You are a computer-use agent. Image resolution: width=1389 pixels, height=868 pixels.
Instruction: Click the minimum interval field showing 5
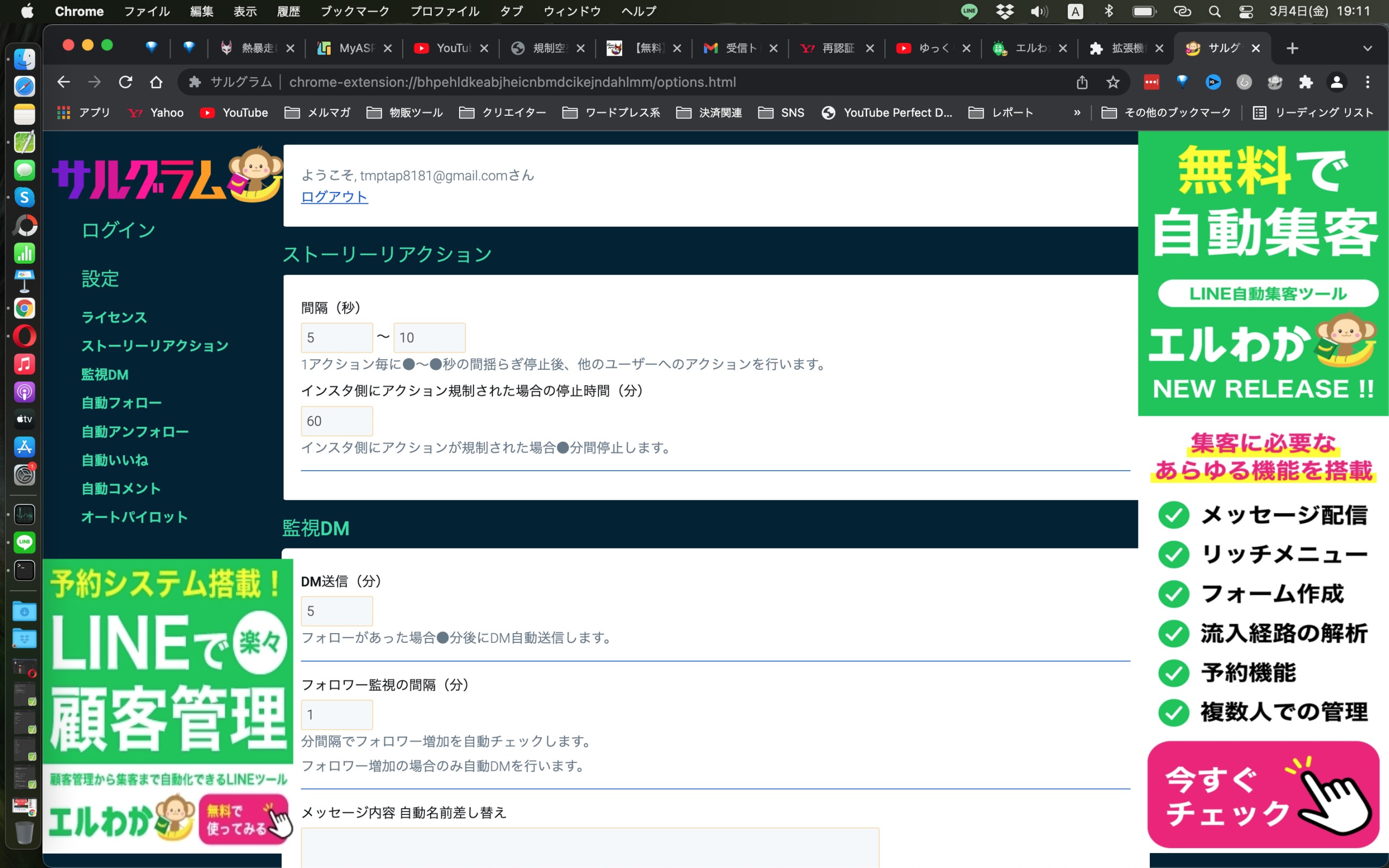(x=336, y=338)
